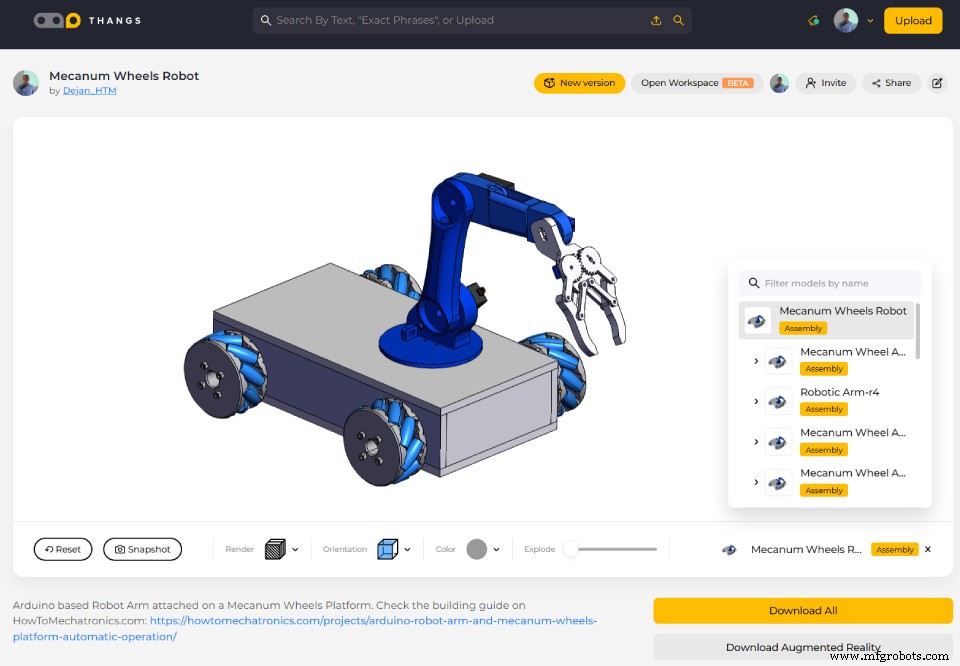Open the Snapshot tool
This screenshot has width=960, height=666.
click(142, 549)
